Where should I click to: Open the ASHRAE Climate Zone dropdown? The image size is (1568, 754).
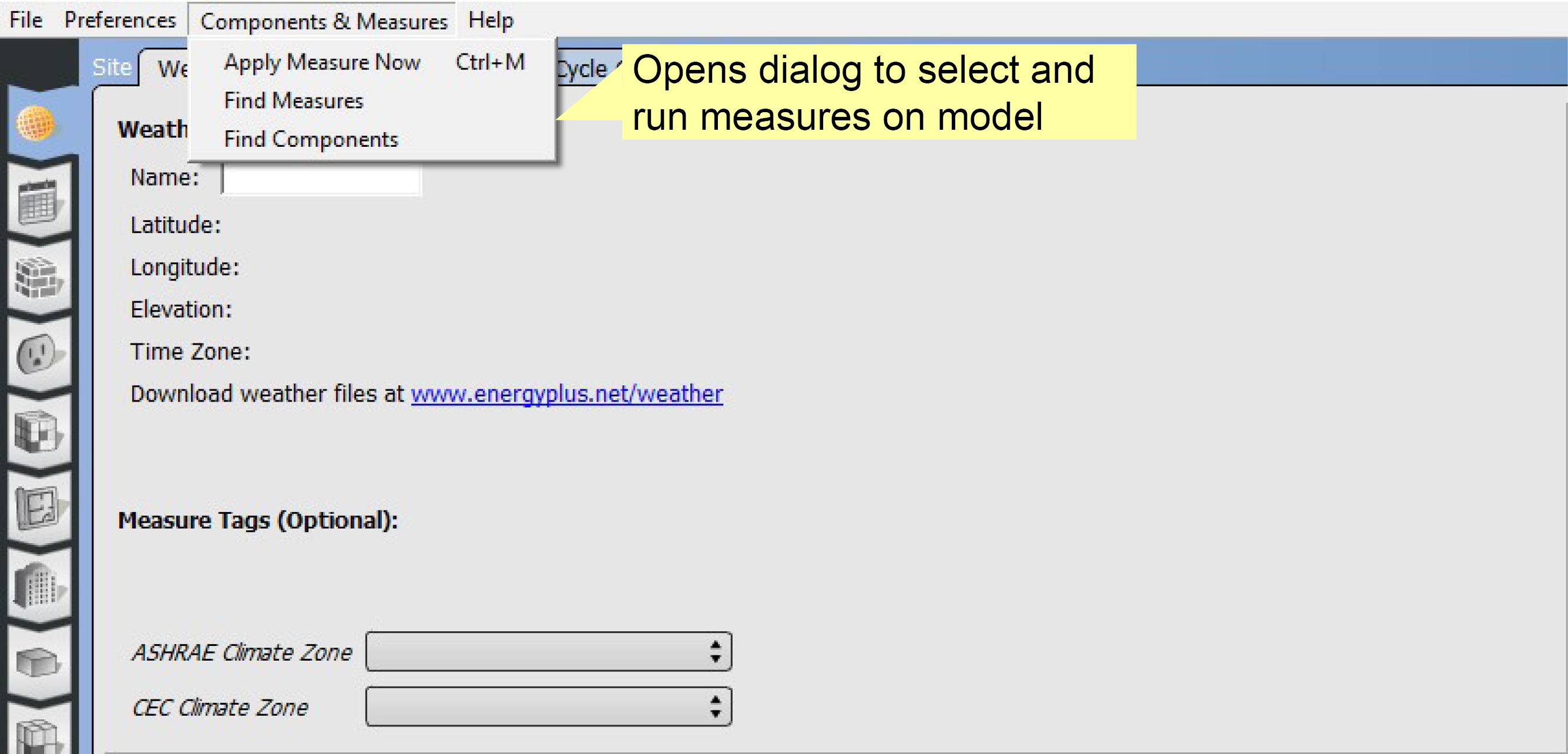(548, 651)
